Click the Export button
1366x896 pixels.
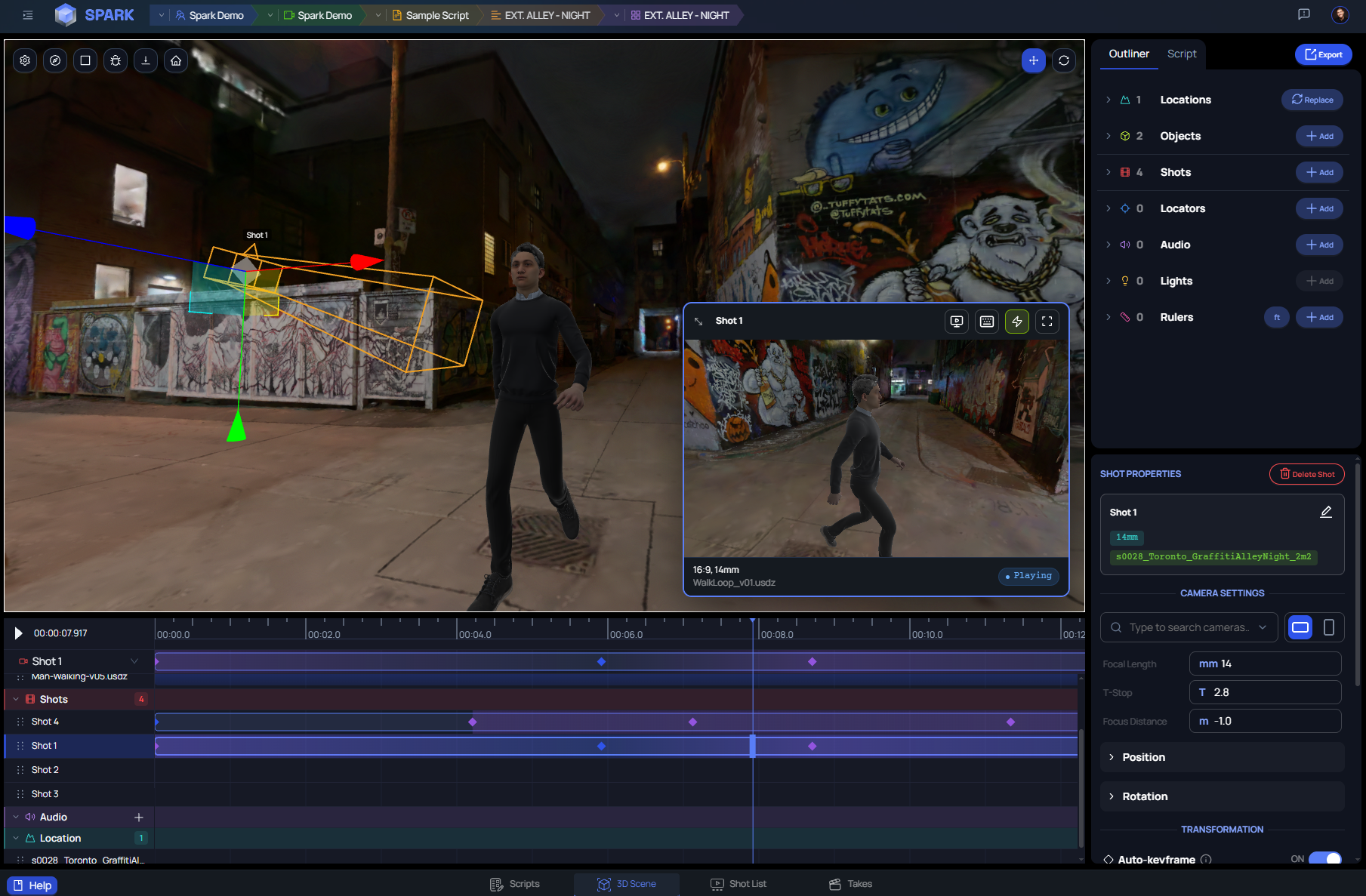1323,54
